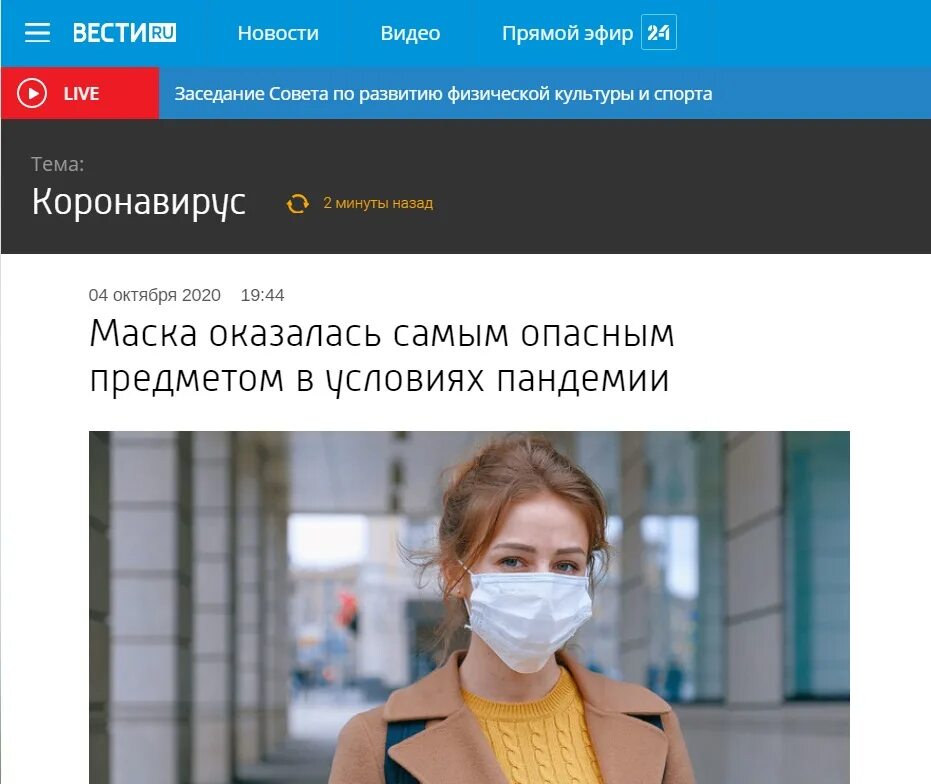This screenshot has height=784, width=931.
Task: Open Заседание Совета broadcast headline
Action: point(443,94)
